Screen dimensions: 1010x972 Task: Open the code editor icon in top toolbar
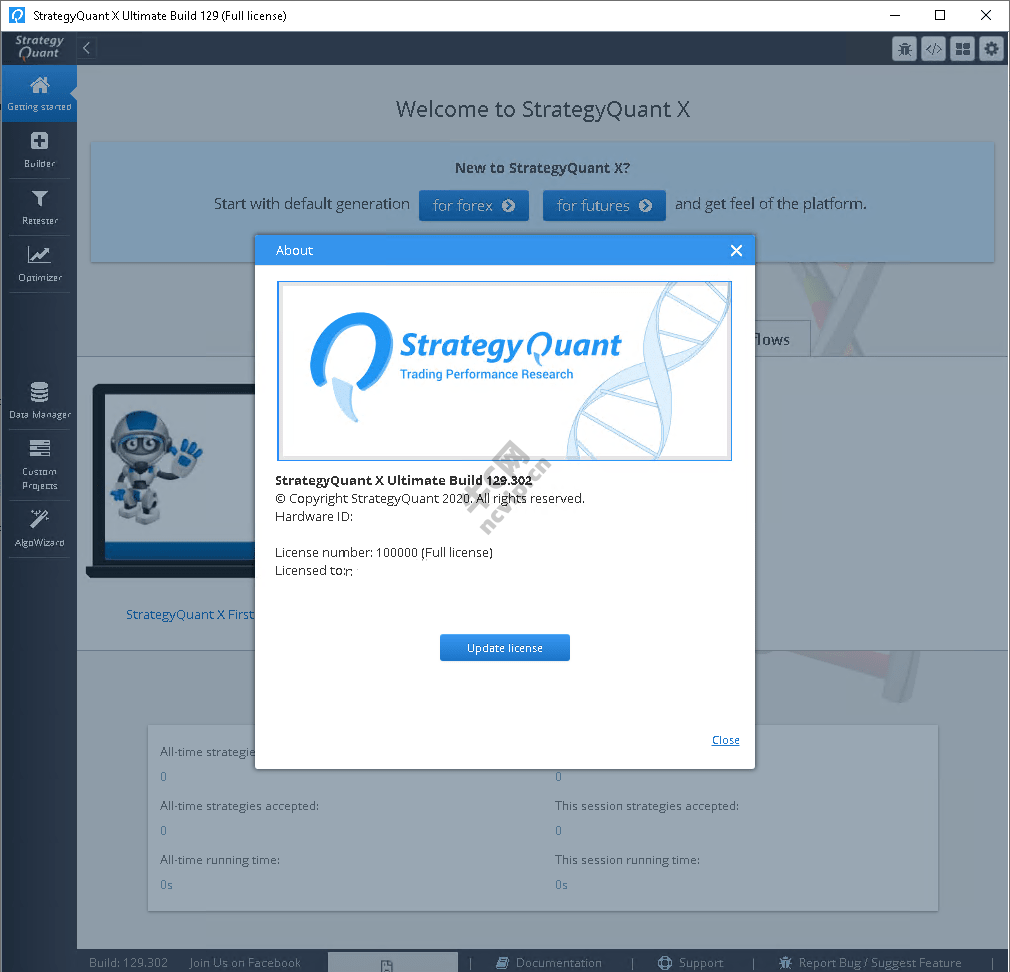[933, 48]
